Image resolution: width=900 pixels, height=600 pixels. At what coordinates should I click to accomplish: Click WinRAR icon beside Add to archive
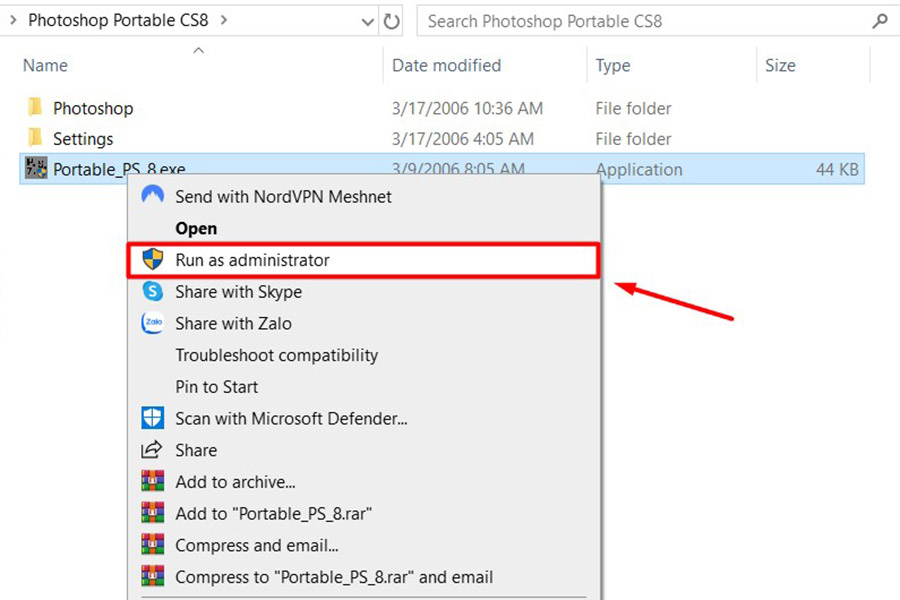(x=153, y=481)
